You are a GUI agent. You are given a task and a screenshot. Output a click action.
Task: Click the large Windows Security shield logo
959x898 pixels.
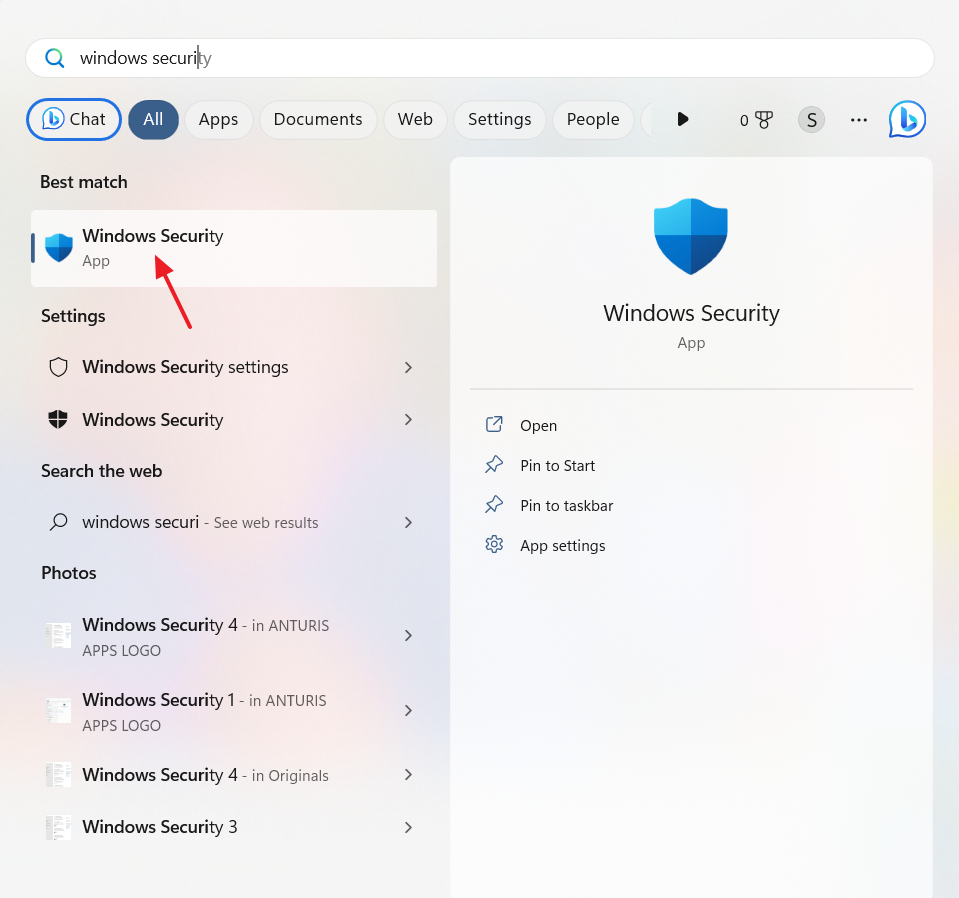tap(691, 236)
